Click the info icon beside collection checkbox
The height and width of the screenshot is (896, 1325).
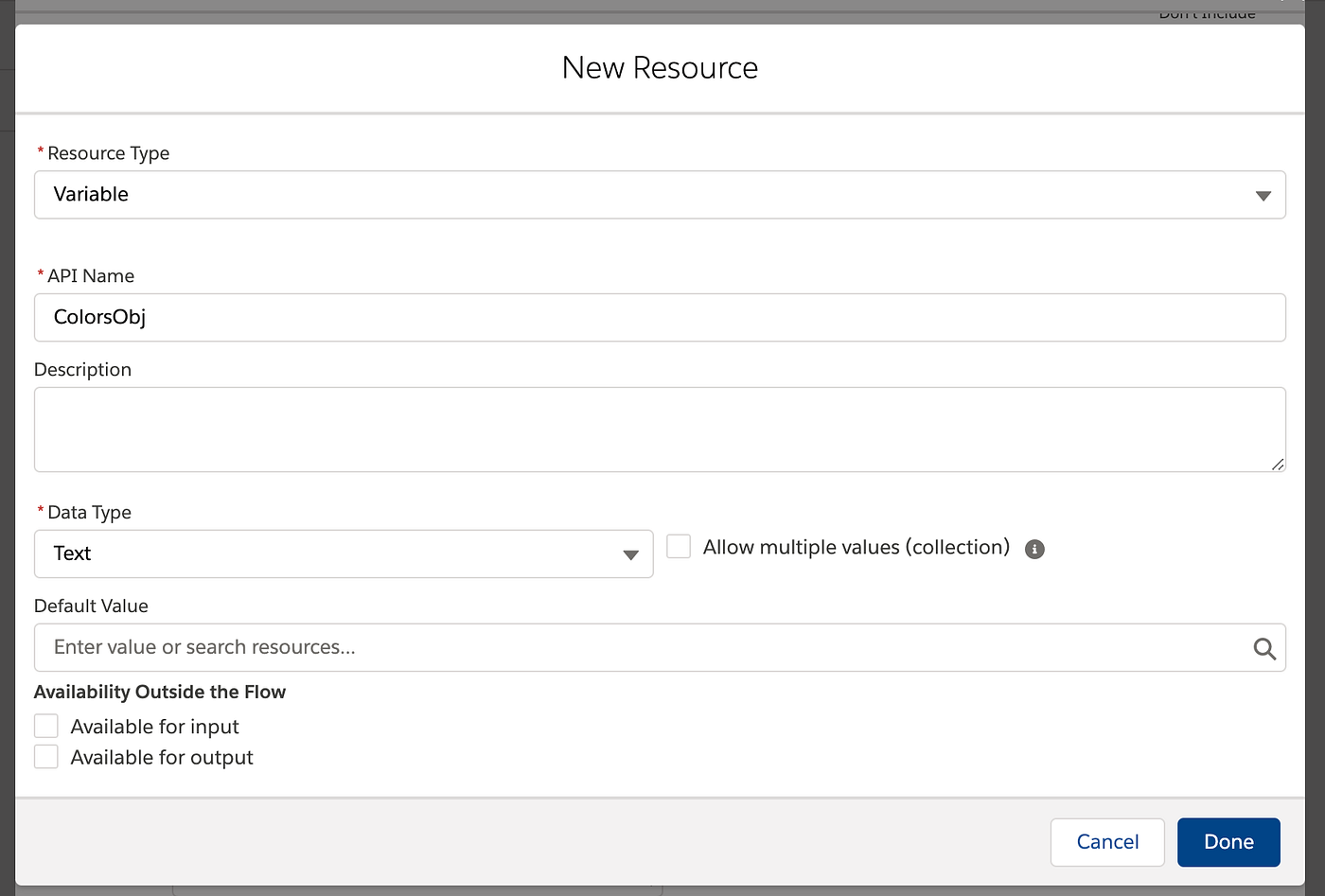pos(1034,549)
